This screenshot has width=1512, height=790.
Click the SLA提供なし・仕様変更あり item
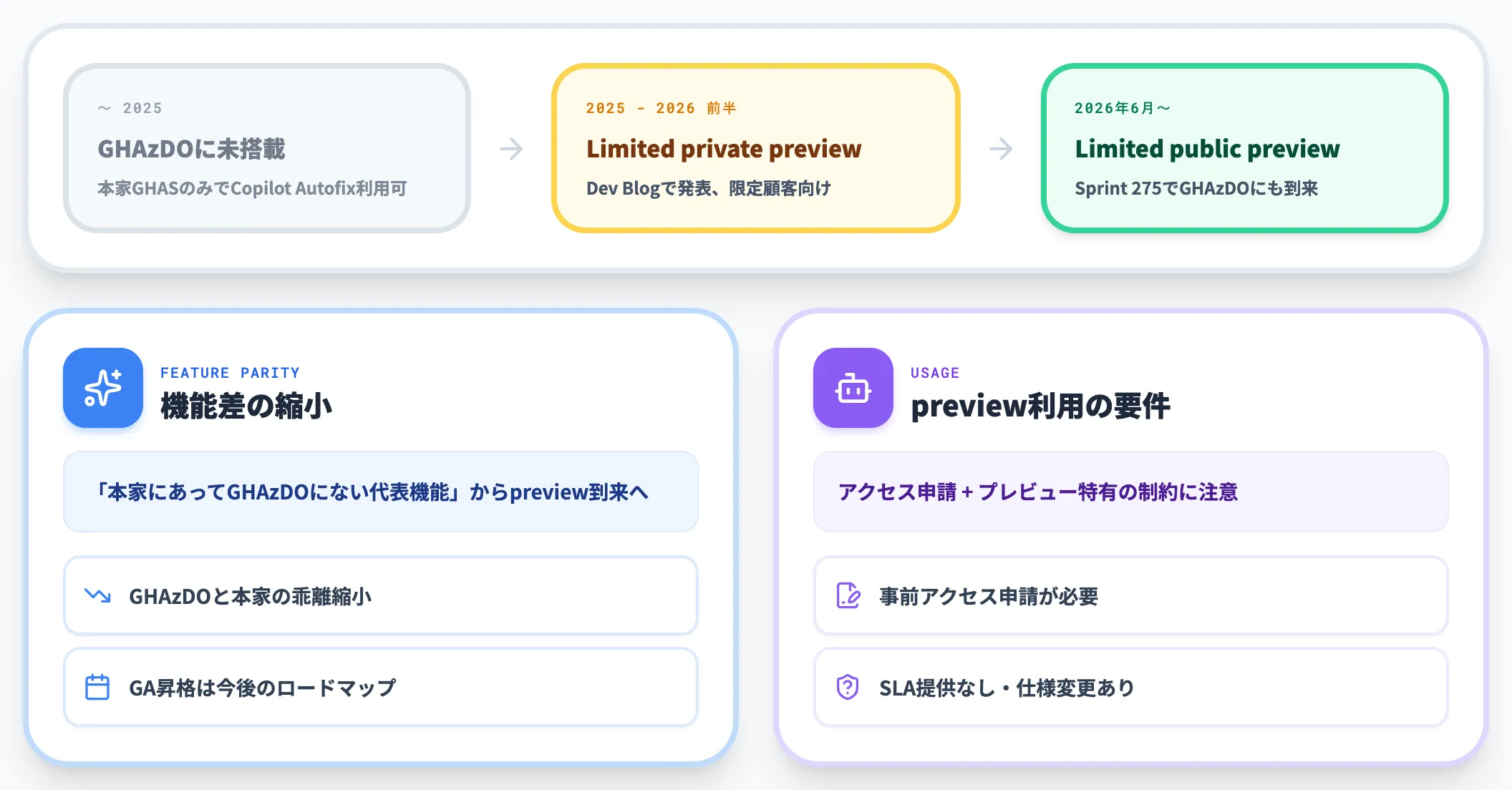click(x=1131, y=687)
